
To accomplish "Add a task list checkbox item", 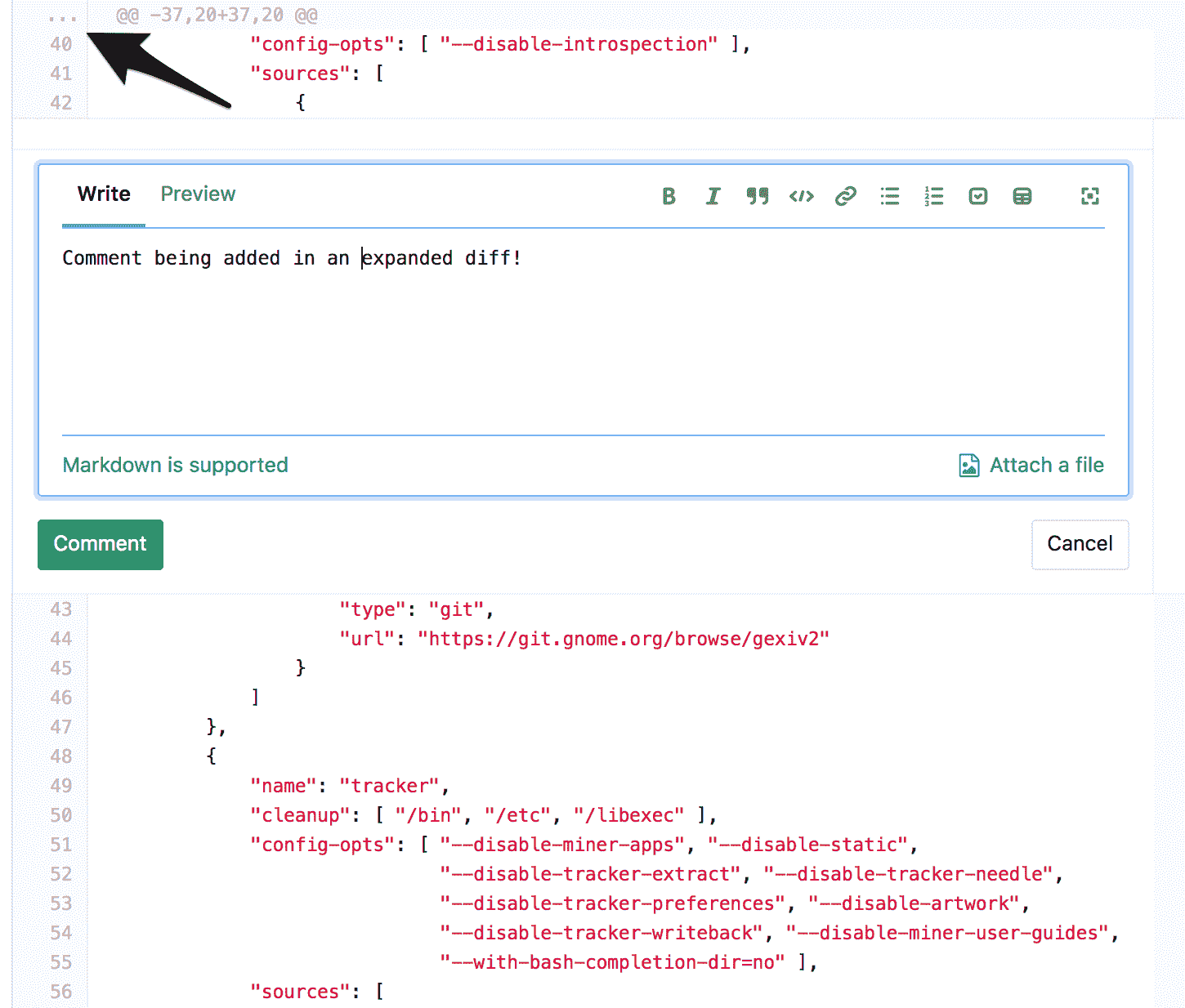I will point(977,196).
